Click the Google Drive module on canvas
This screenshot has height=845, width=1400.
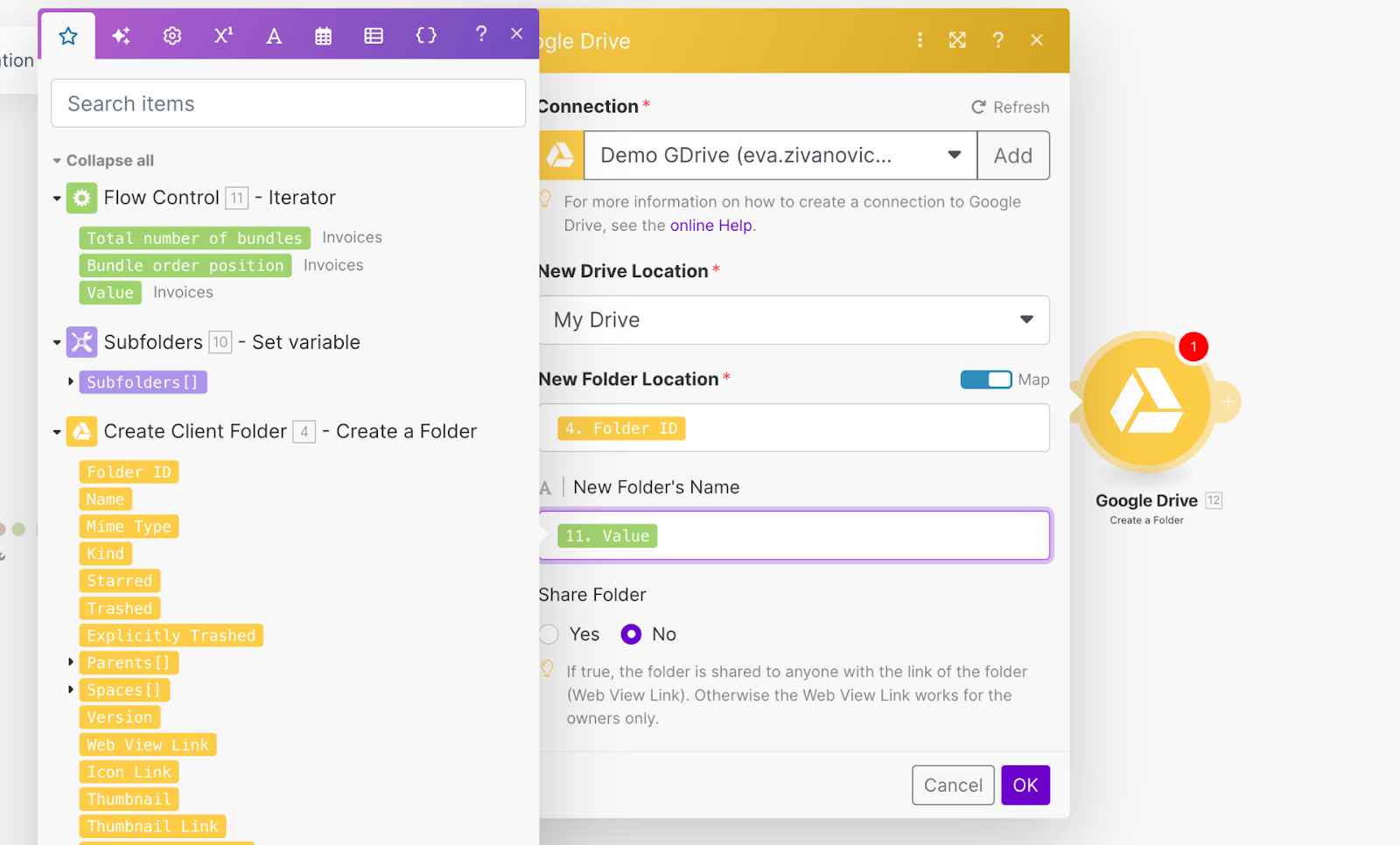pyautogui.click(x=1146, y=403)
